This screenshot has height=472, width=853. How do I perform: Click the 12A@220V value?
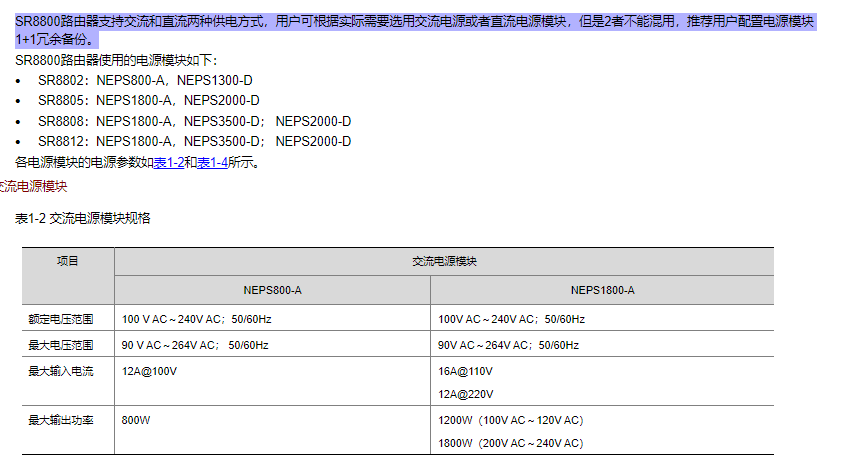coord(466,394)
